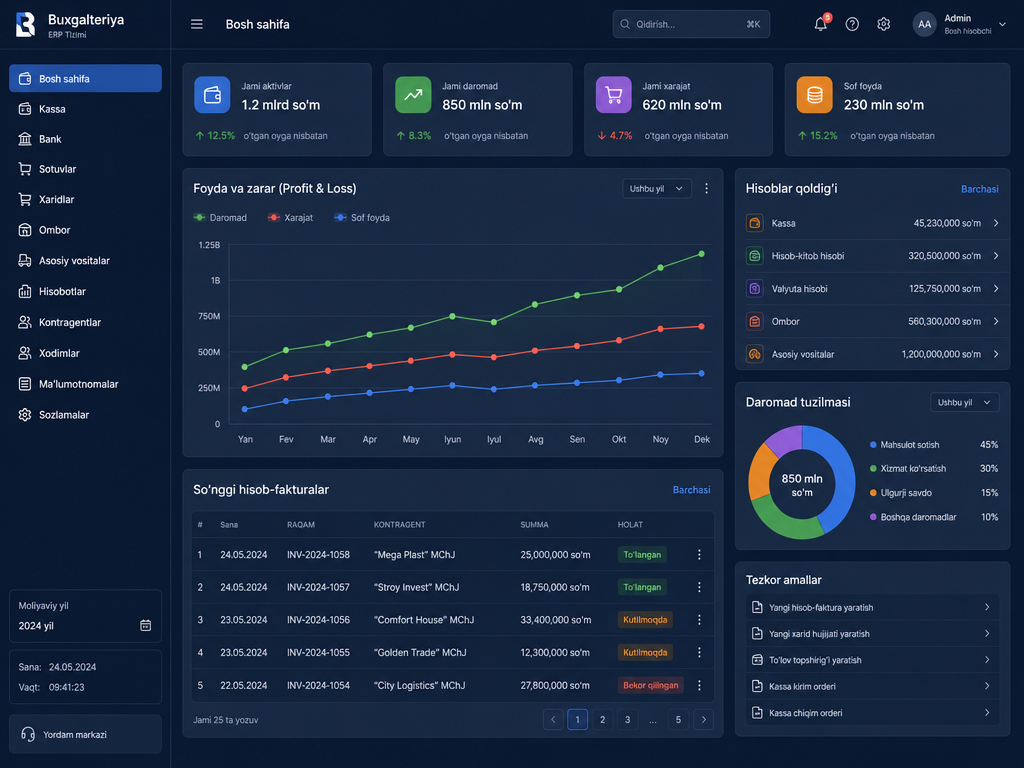Screen dimensions: 1024x768
Task: Click the Jami daromad trend icon
Action: tap(413, 95)
